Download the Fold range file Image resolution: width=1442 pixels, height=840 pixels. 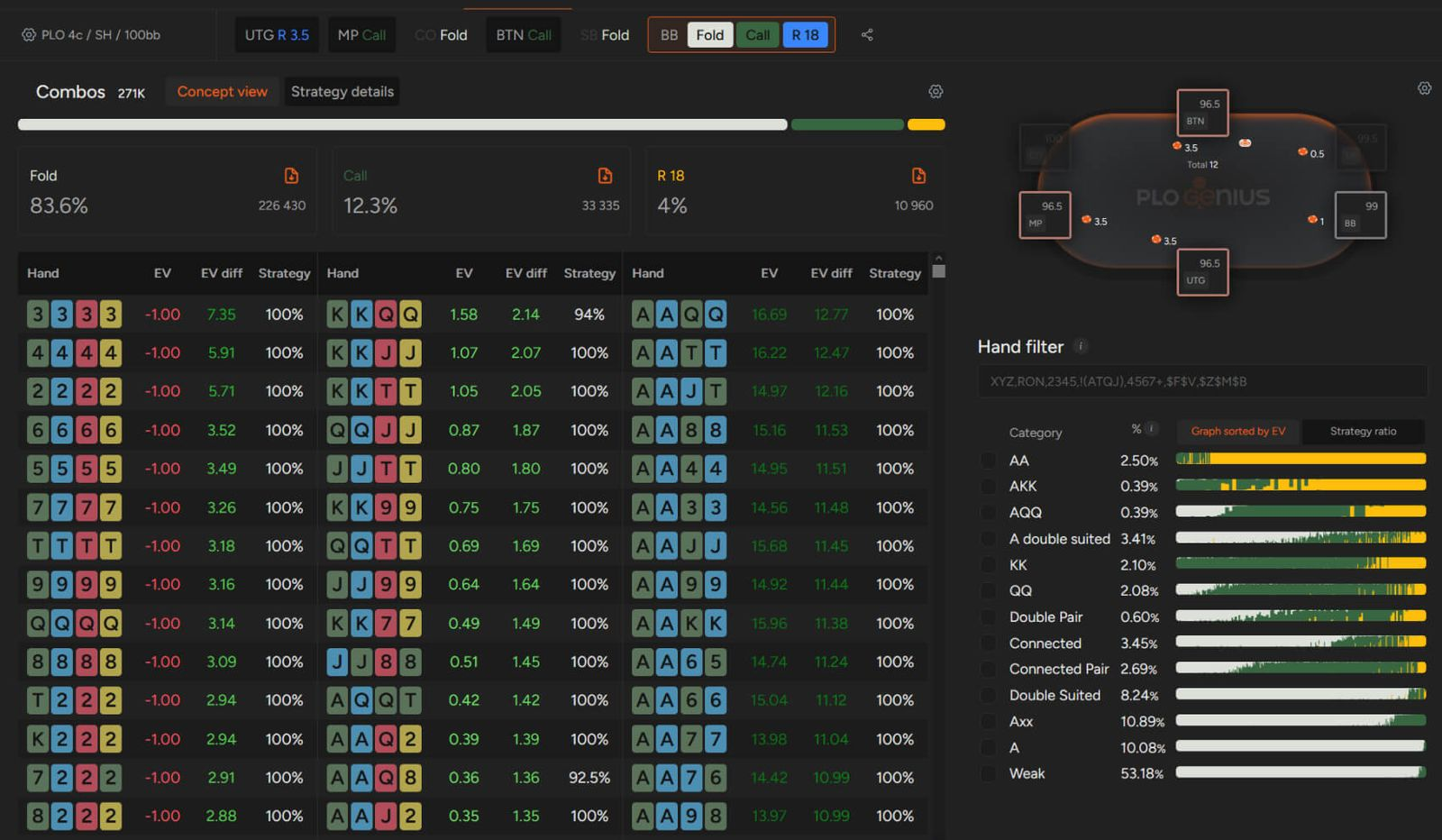[x=291, y=176]
